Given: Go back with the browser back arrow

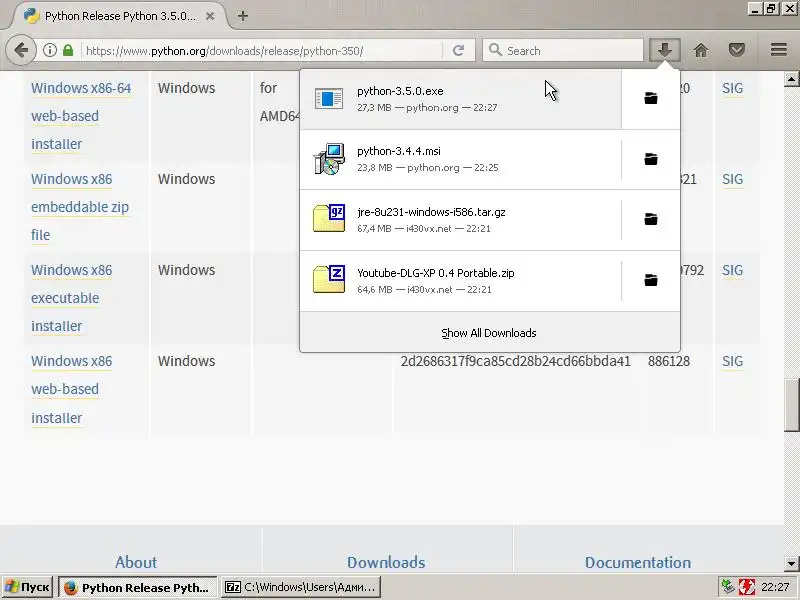Looking at the screenshot, I should click(21, 51).
